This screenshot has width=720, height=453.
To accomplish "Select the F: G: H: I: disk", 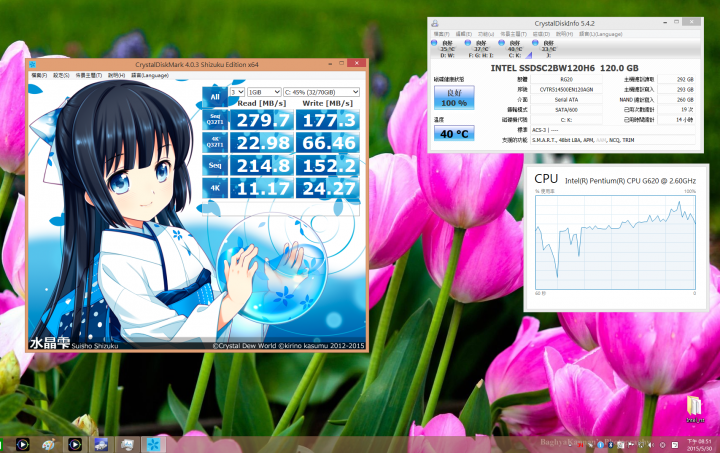I will [480, 49].
